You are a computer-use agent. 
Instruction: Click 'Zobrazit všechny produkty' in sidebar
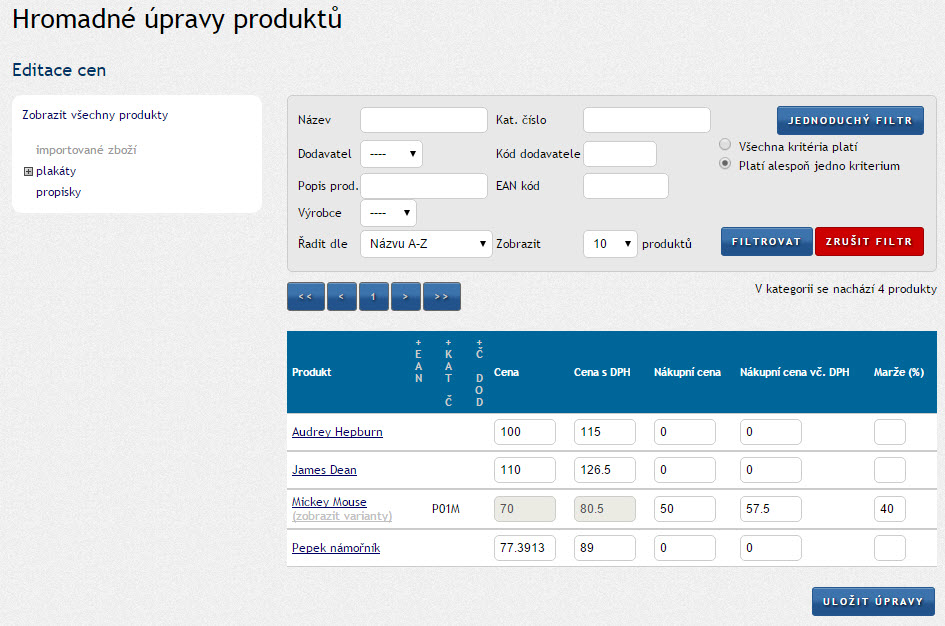[x=95, y=115]
